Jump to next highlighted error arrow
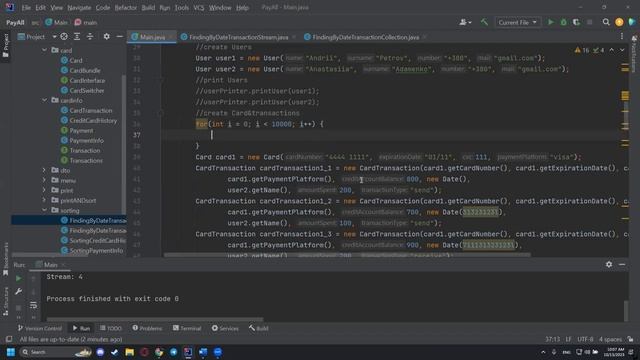Screen dimensions: 640x360 pyautogui.click(x=622, y=50)
